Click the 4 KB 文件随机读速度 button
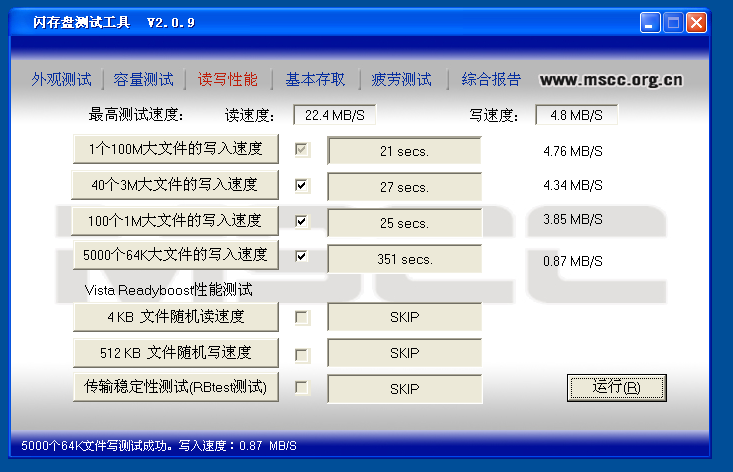The width and height of the screenshot is (733, 472). coord(176,317)
